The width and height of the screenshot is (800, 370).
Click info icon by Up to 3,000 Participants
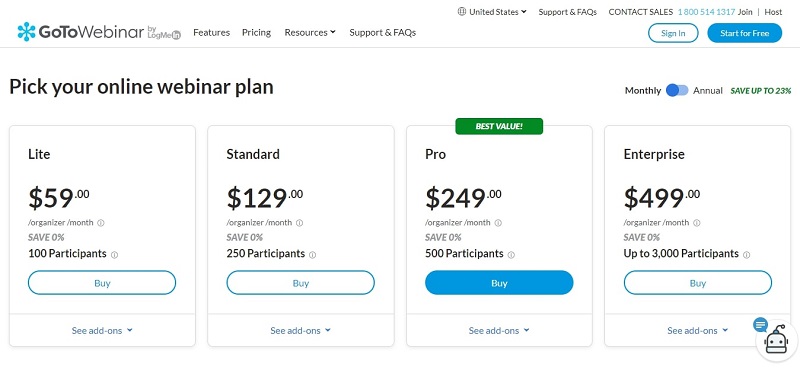[x=746, y=255]
